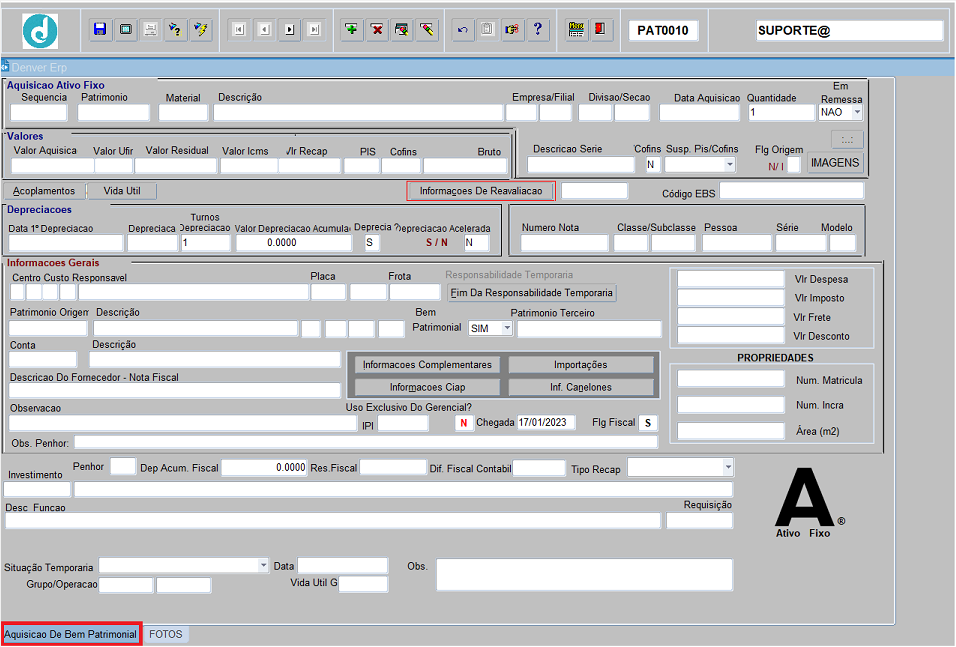Open the Bem Patrimonial SIM dropdown

pos(507,328)
